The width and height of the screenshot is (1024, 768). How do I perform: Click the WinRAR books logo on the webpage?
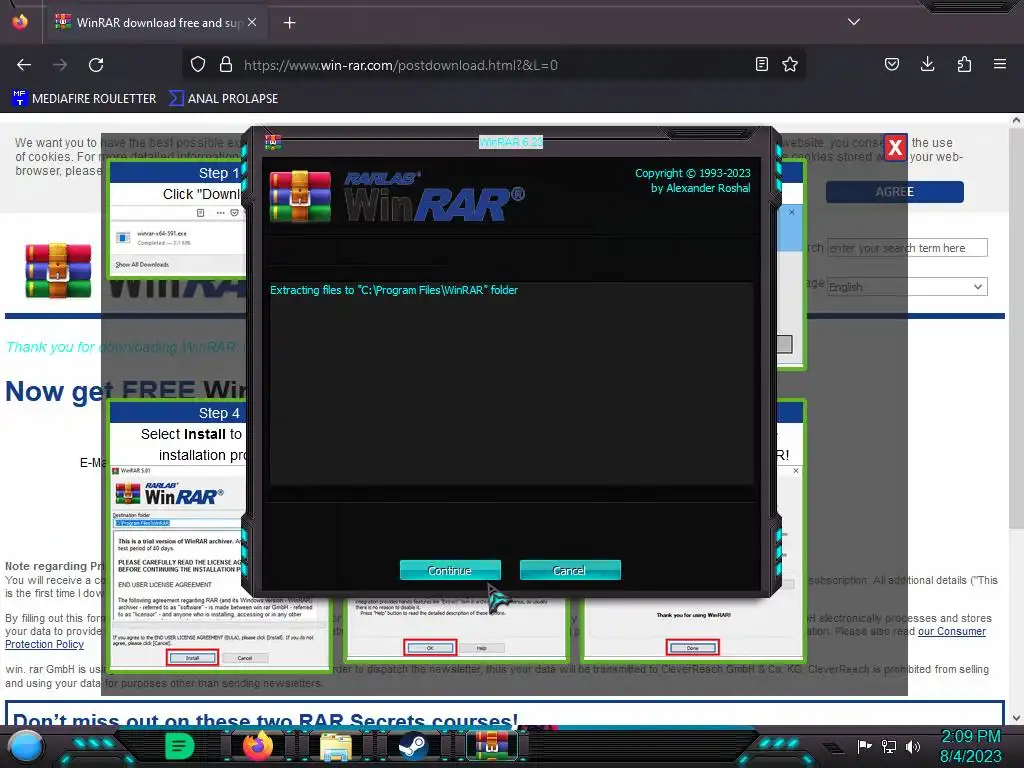58,270
